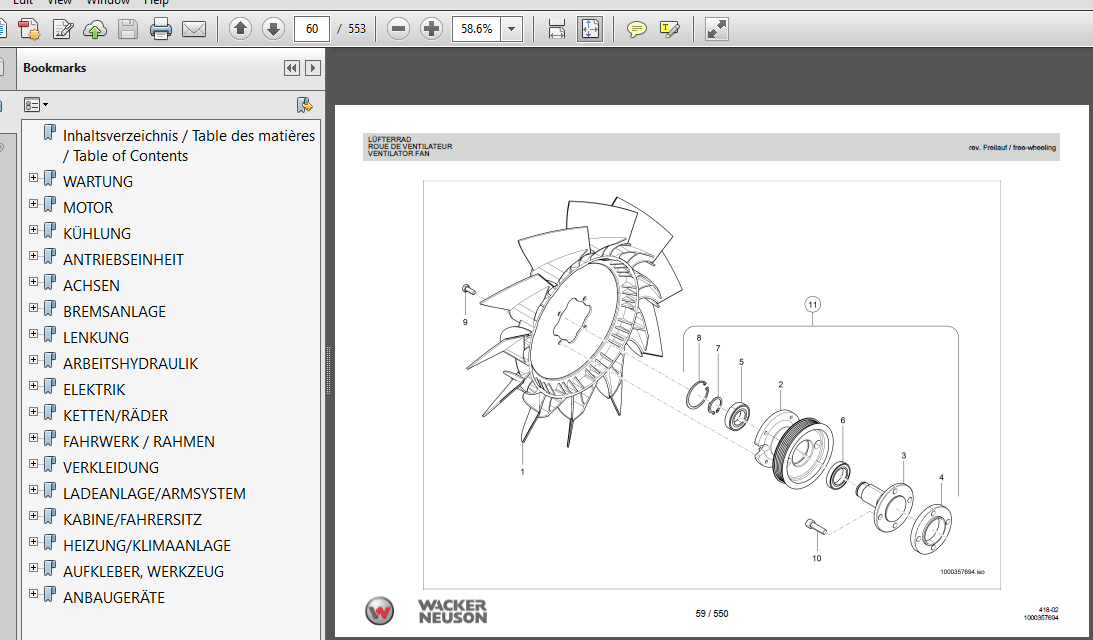1093x640 pixels.
Task: Select the Sticky Note comment tool
Action: (x=636, y=28)
